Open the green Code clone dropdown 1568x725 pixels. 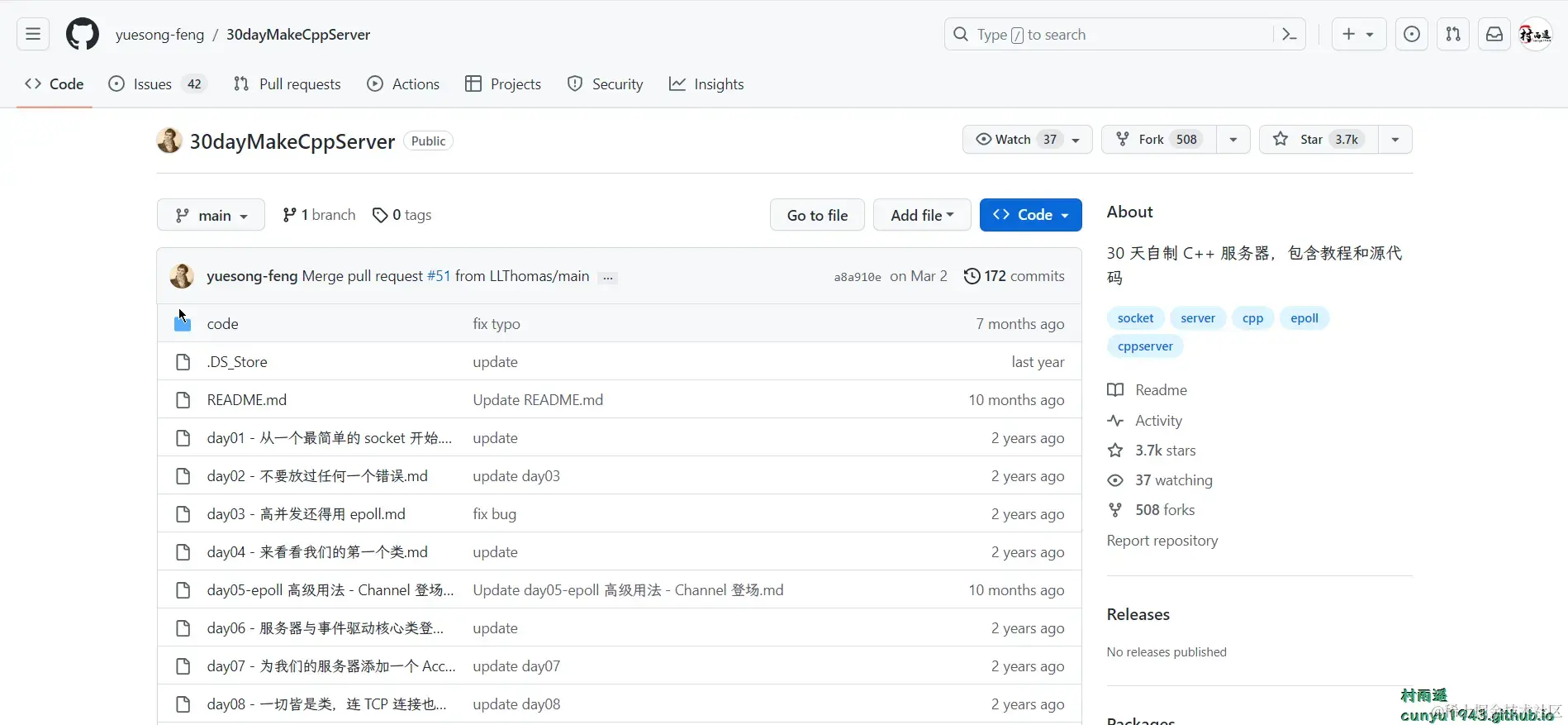[1030, 215]
